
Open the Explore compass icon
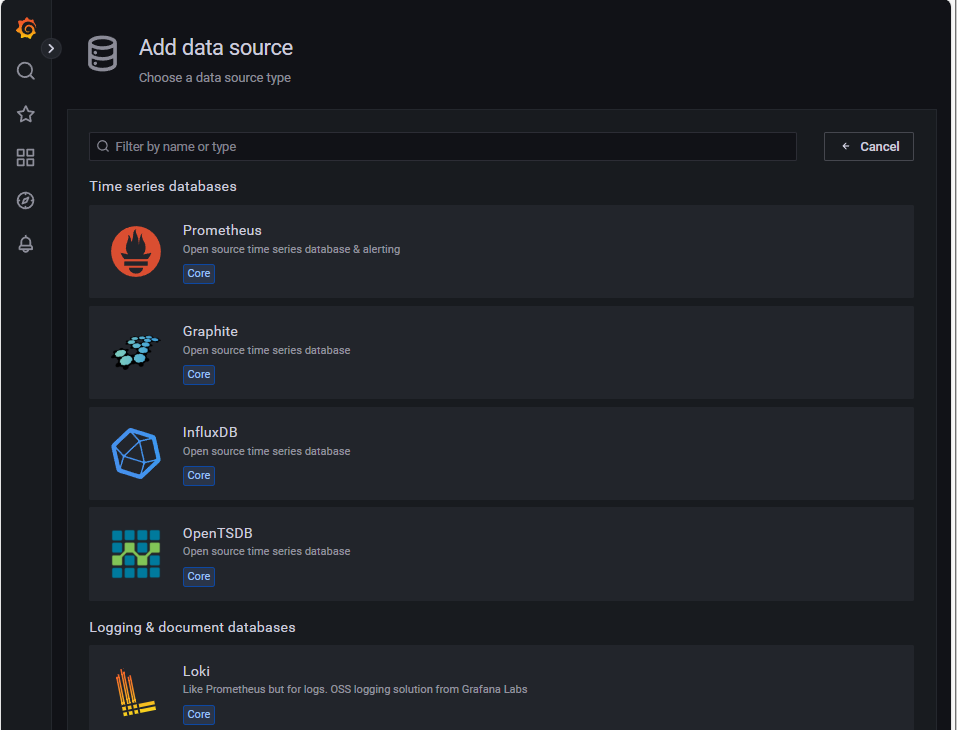(26, 201)
